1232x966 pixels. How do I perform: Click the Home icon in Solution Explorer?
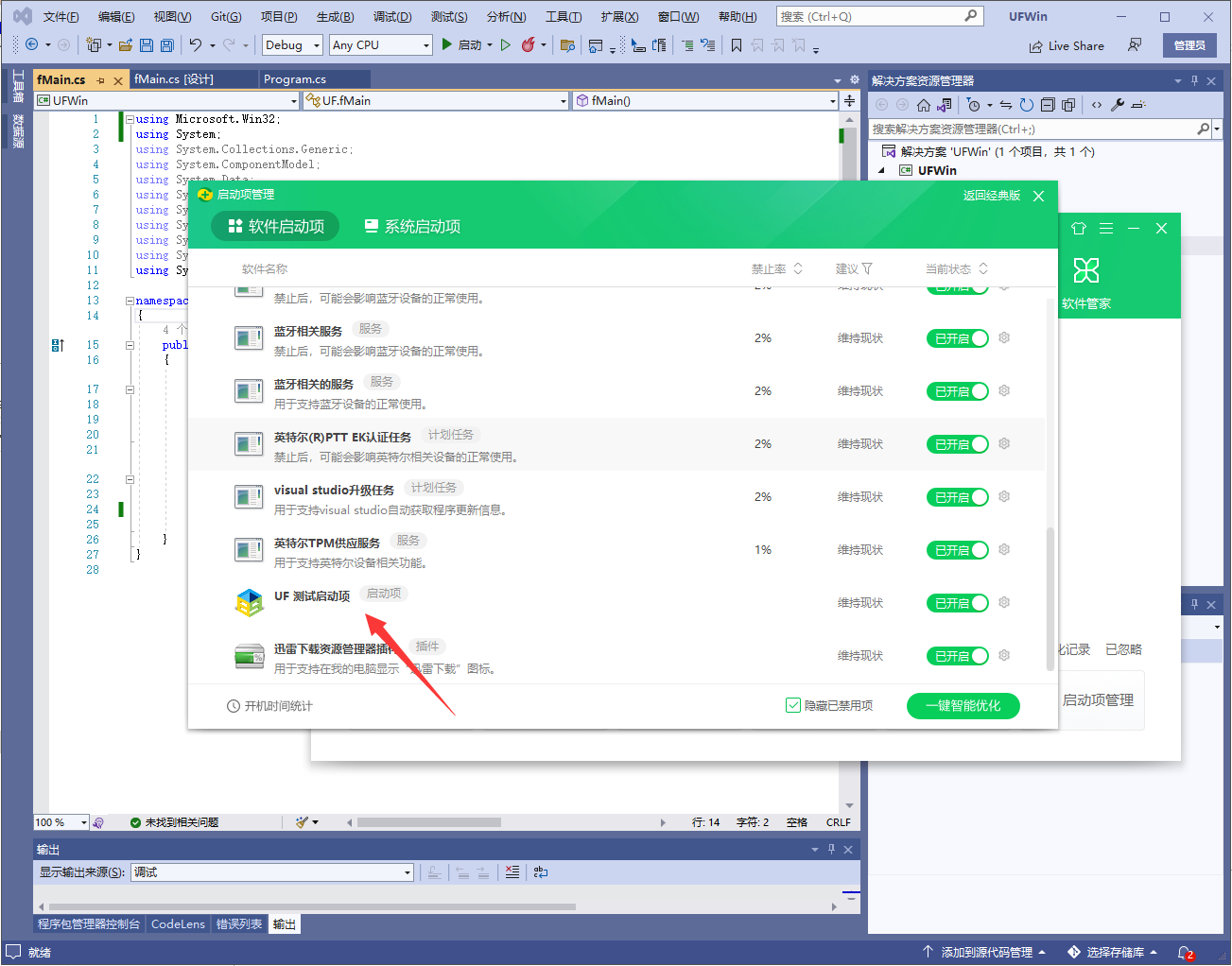pos(924,105)
